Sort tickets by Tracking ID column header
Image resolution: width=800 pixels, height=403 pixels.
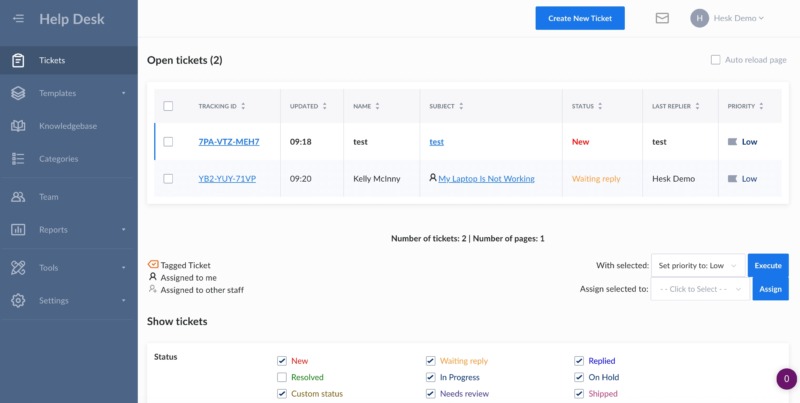pos(221,106)
